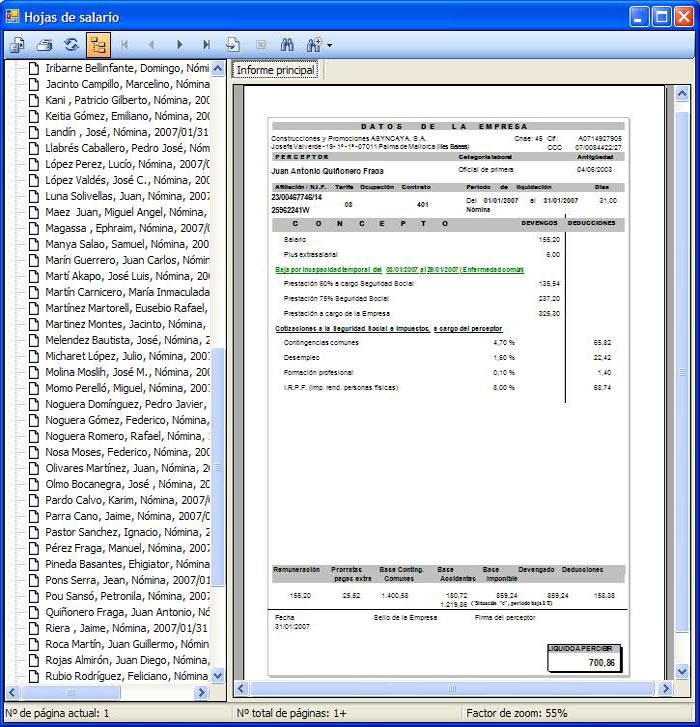This screenshot has height=727, width=700.
Task: Click the Print report icon
Action: (44, 45)
